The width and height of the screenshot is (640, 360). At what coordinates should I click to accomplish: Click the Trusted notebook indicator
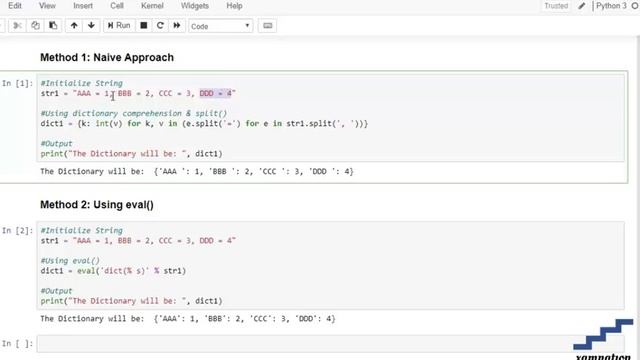pos(556,6)
